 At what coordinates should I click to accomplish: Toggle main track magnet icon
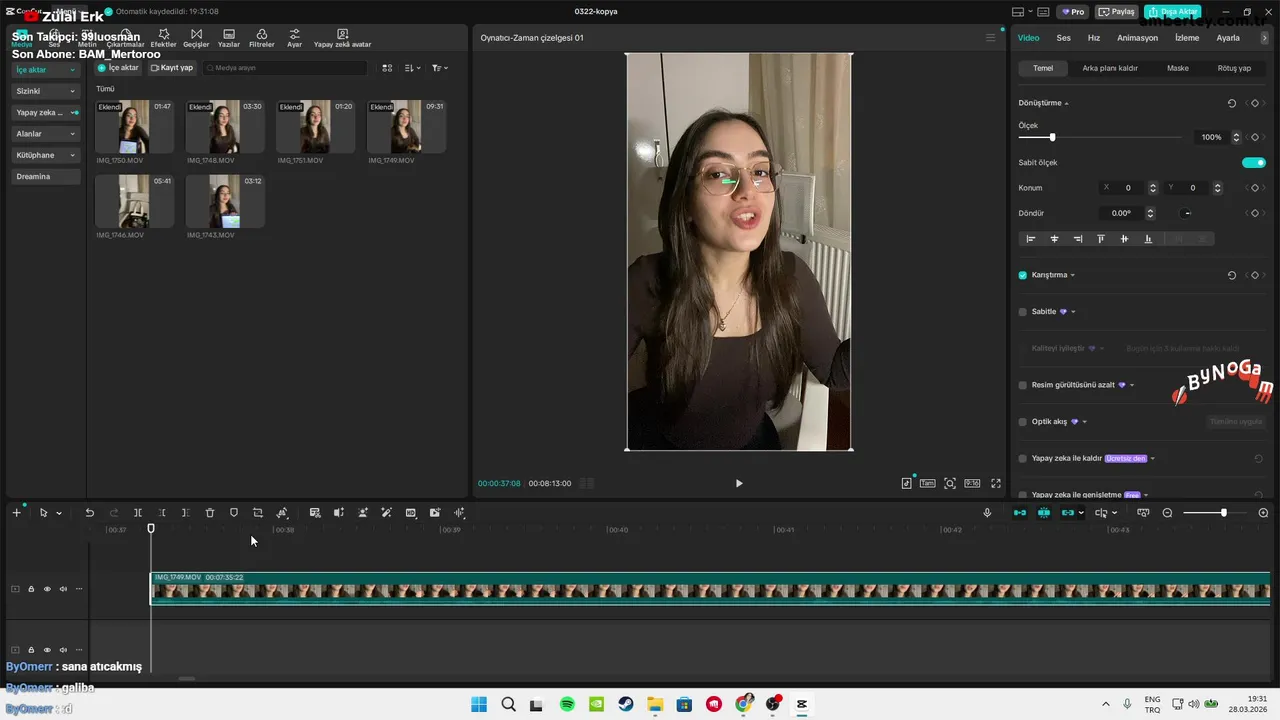(x=1020, y=513)
